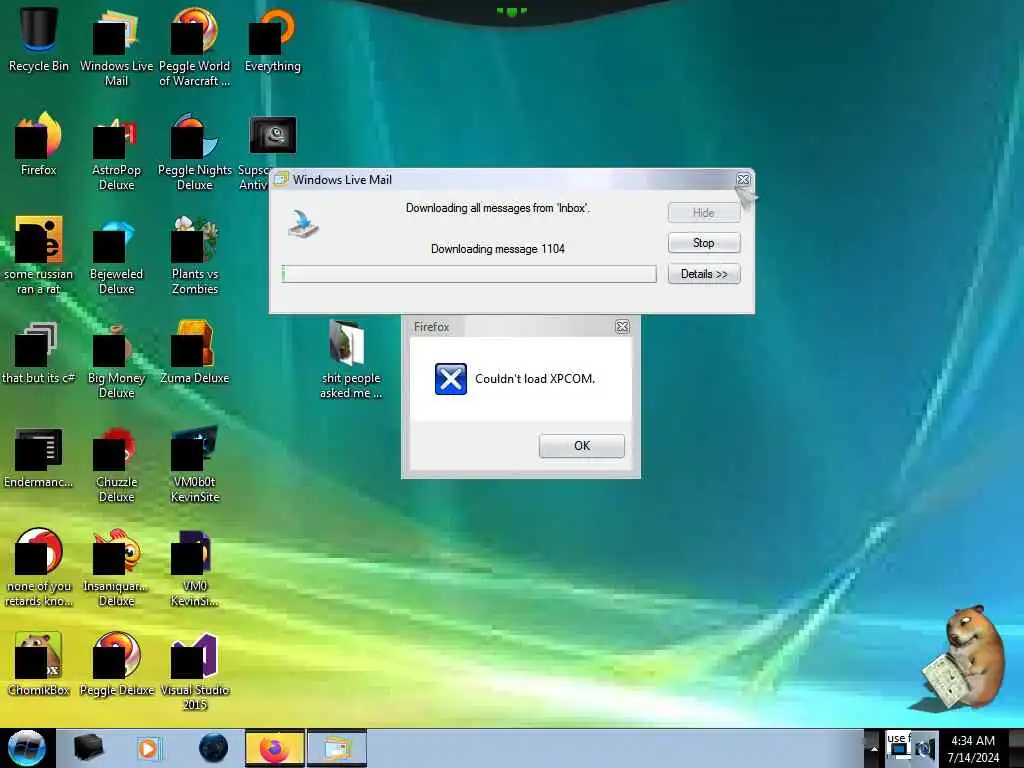Click the Hide button in Live Mail dialog
Viewport: 1024px width, 768px height.
click(703, 212)
